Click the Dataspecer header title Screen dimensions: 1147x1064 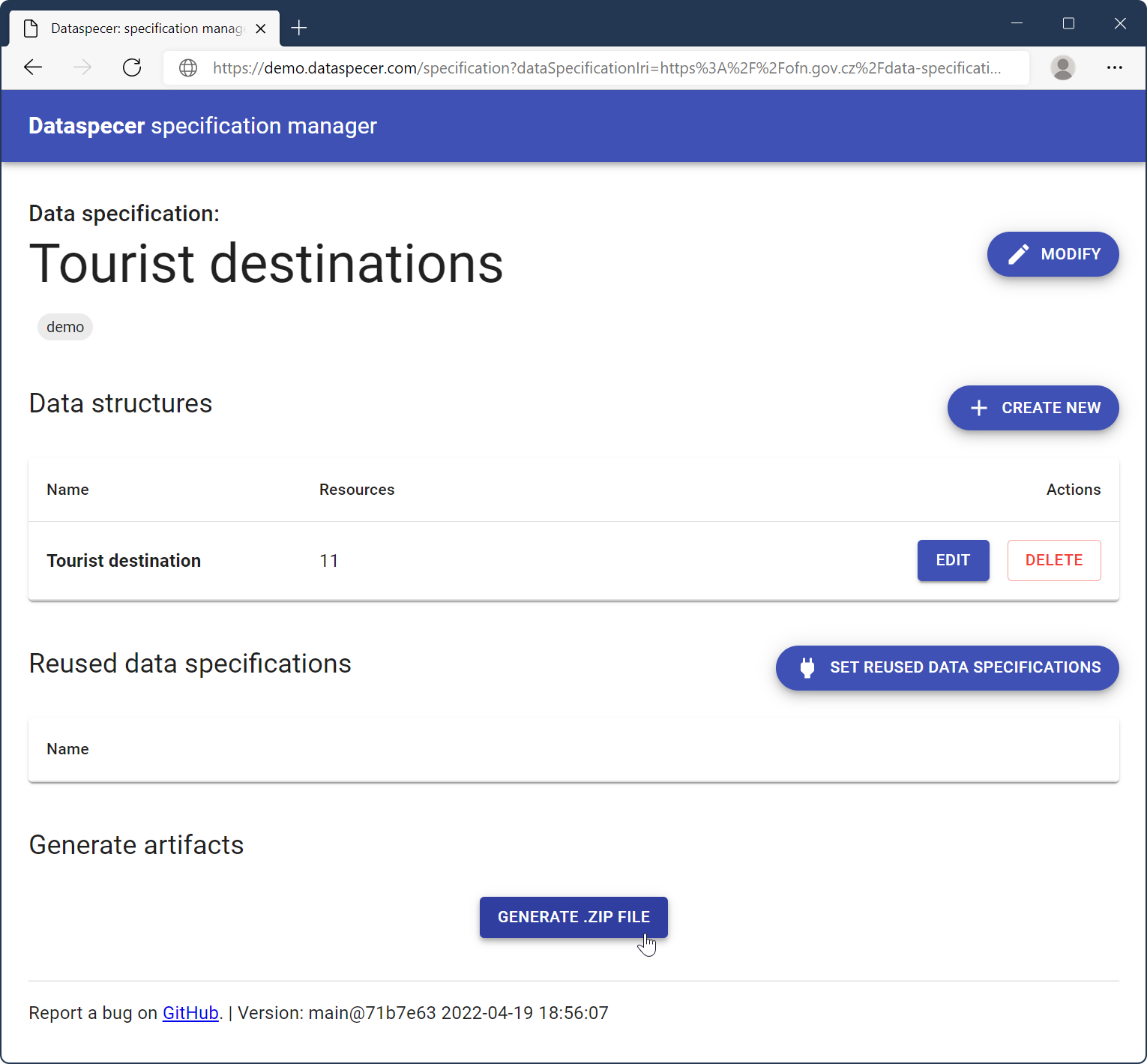202,126
